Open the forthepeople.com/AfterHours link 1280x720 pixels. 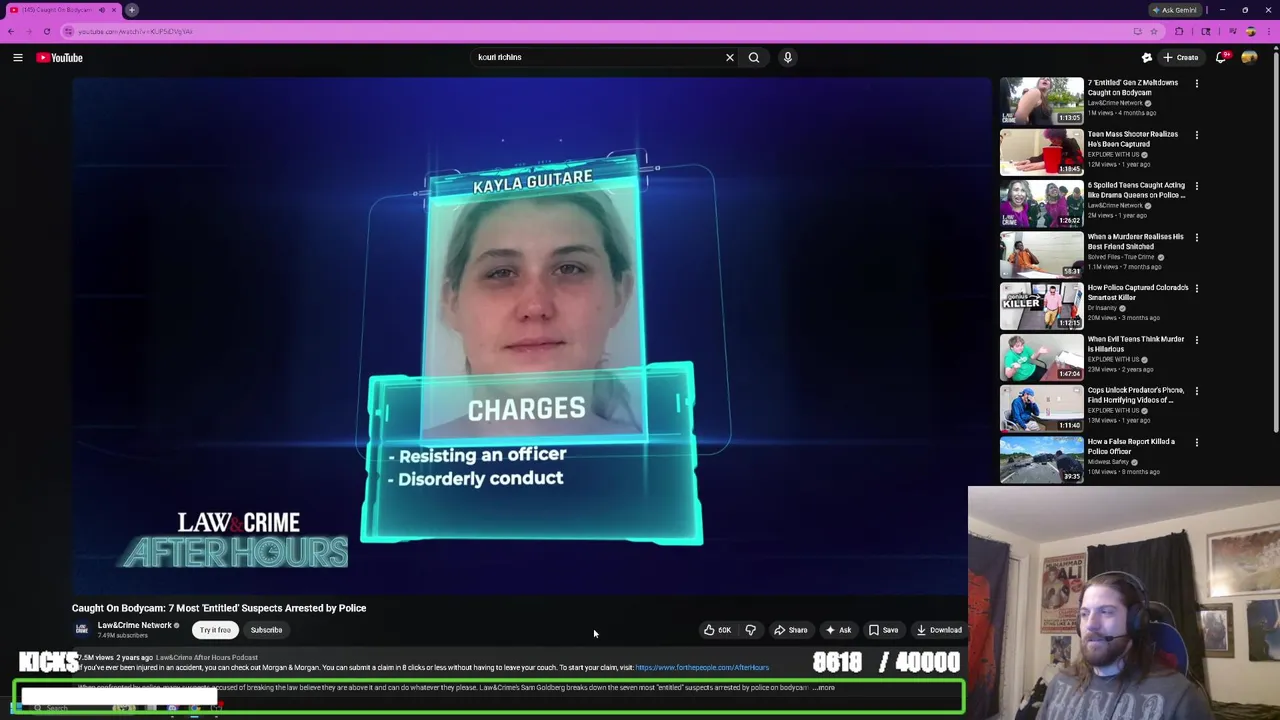click(x=702, y=668)
